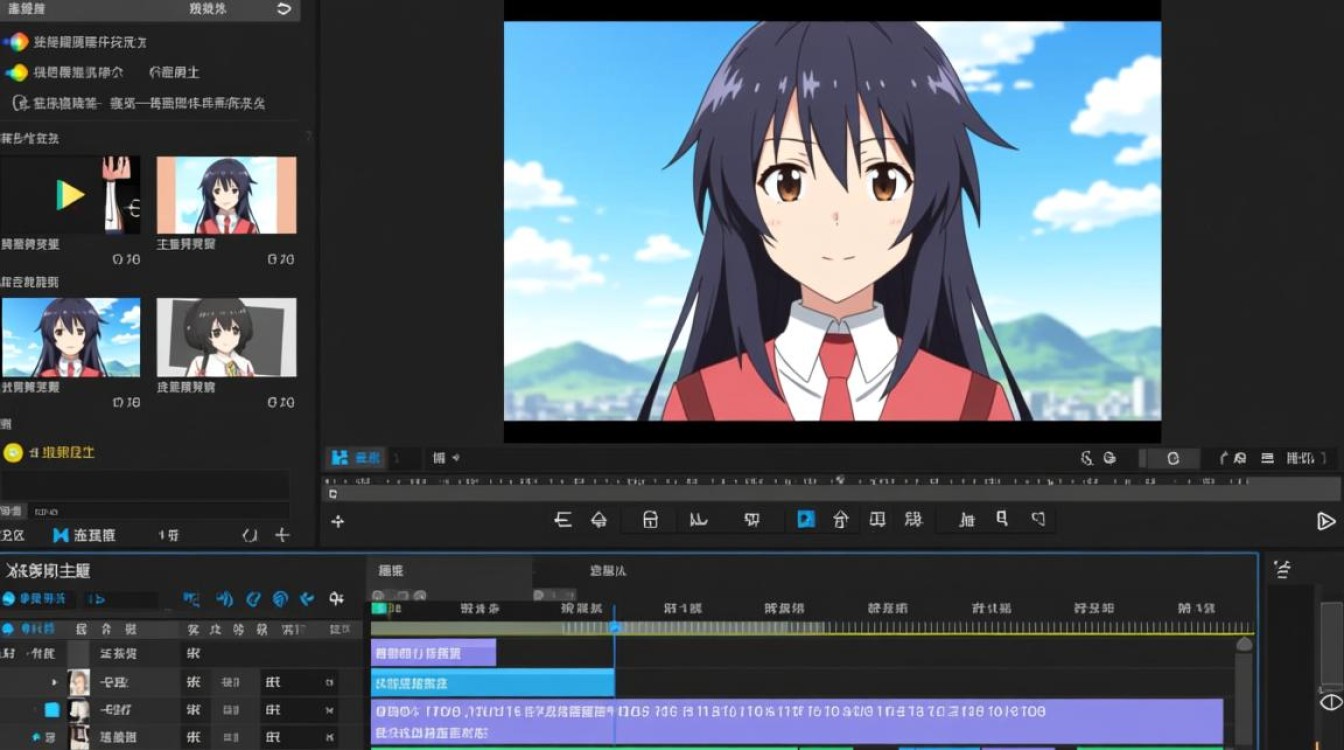The image size is (1344, 750).
Task: Click the small green marker at the timeline ruler start
Action: 379,607
